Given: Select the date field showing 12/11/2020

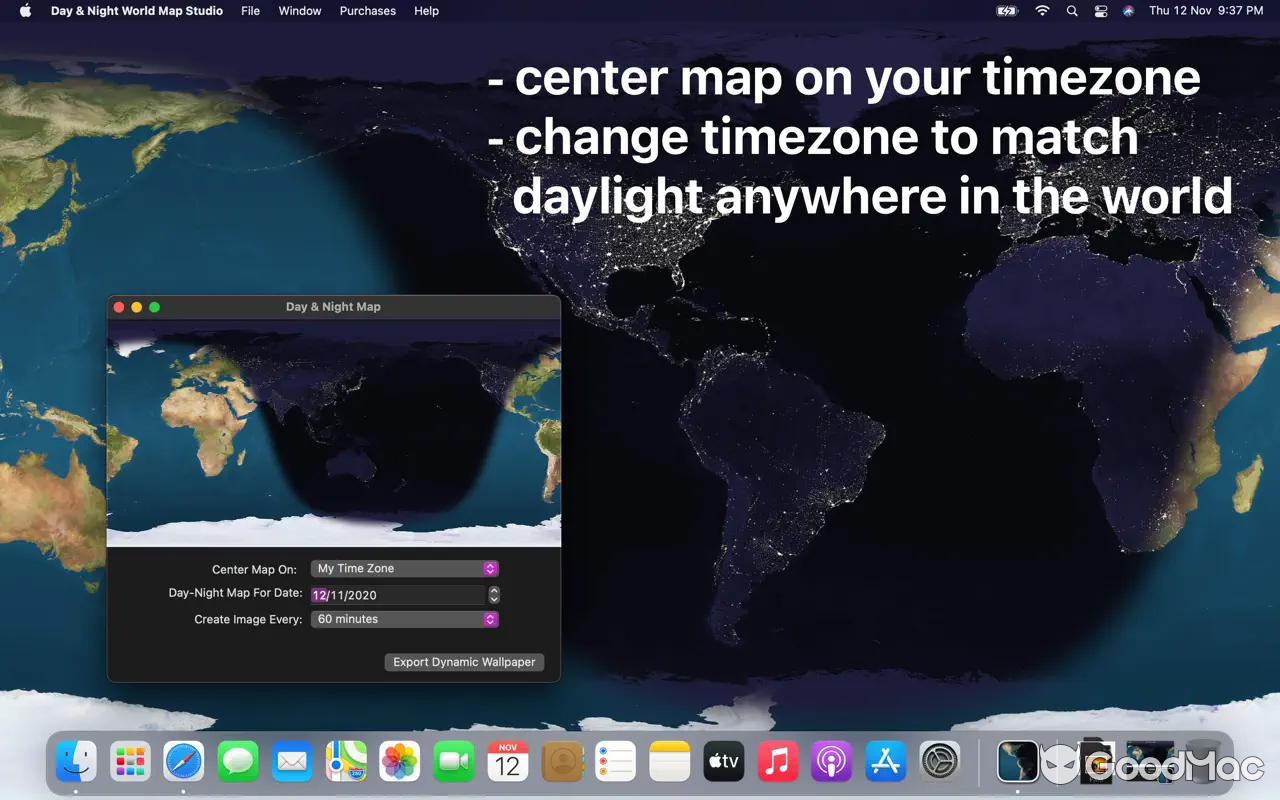Looking at the screenshot, I should 390,594.
